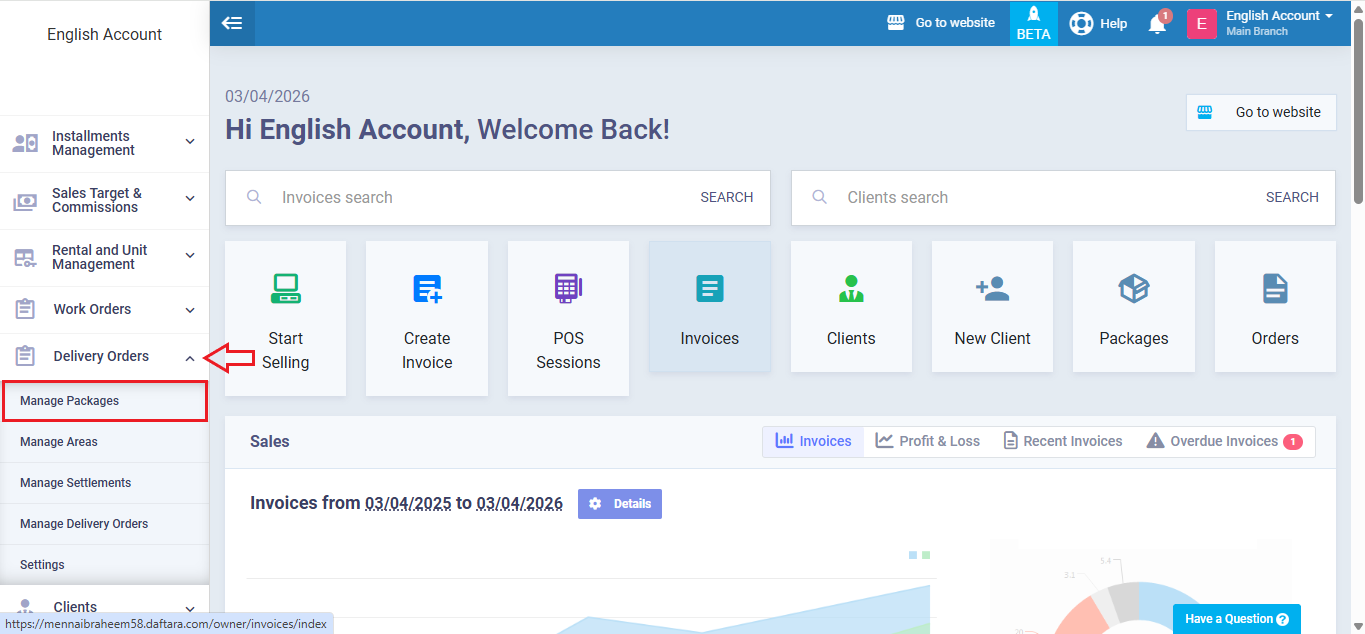
Task: Collapse sidebar with the back arrow icon
Action: tap(232, 23)
